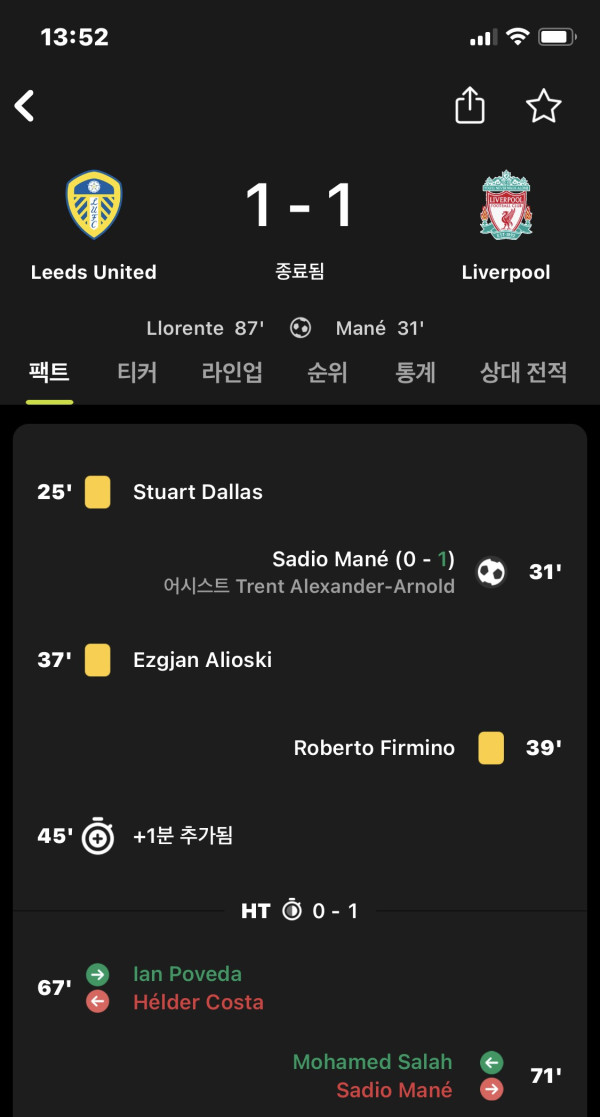Screen dimensions: 600x1117
Task: Tap the red sub-out arrow beside Sadio Mané
Action: pos(491,1089)
